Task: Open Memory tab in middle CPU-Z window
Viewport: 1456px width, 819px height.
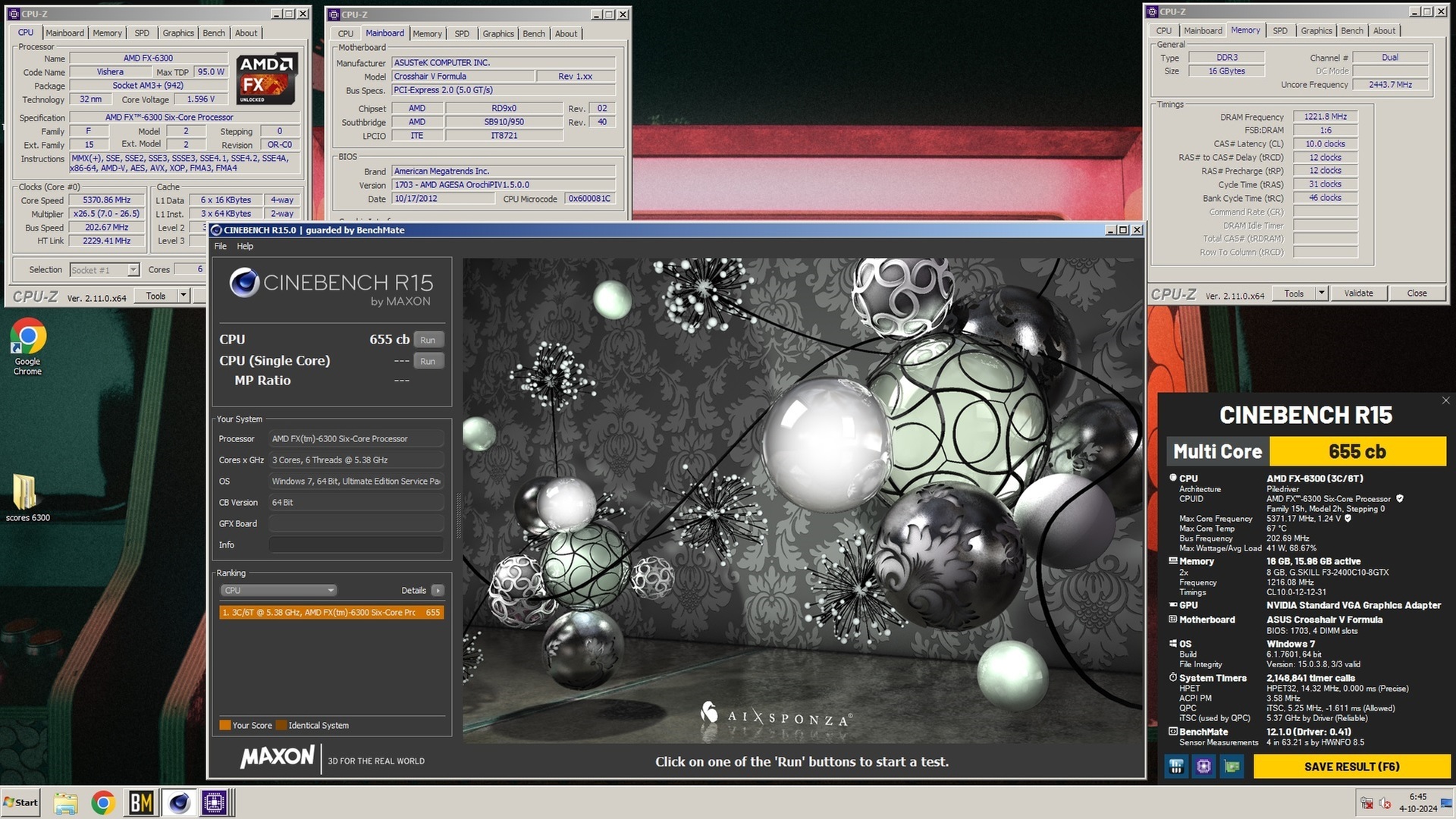Action: pyautogui.click(x=427, y=33)
